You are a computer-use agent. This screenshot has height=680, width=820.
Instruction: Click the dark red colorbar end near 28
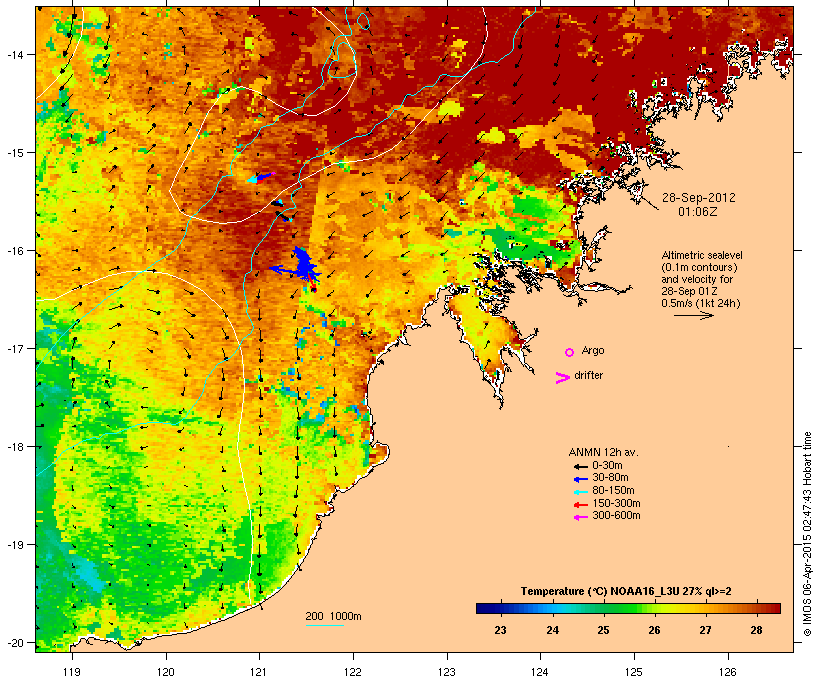point(769,608)
